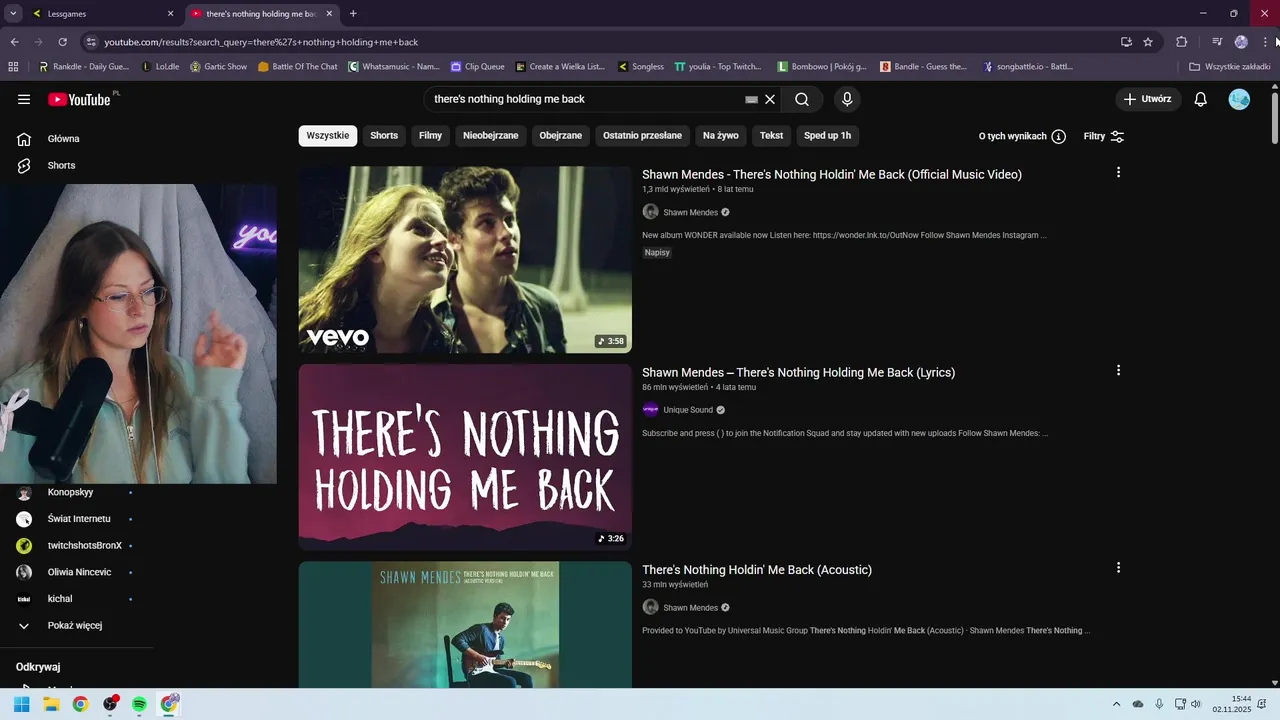Screen dimensions: 1280x720
Task: Open the apps grid in bookmarks bar
Action: 13,67
